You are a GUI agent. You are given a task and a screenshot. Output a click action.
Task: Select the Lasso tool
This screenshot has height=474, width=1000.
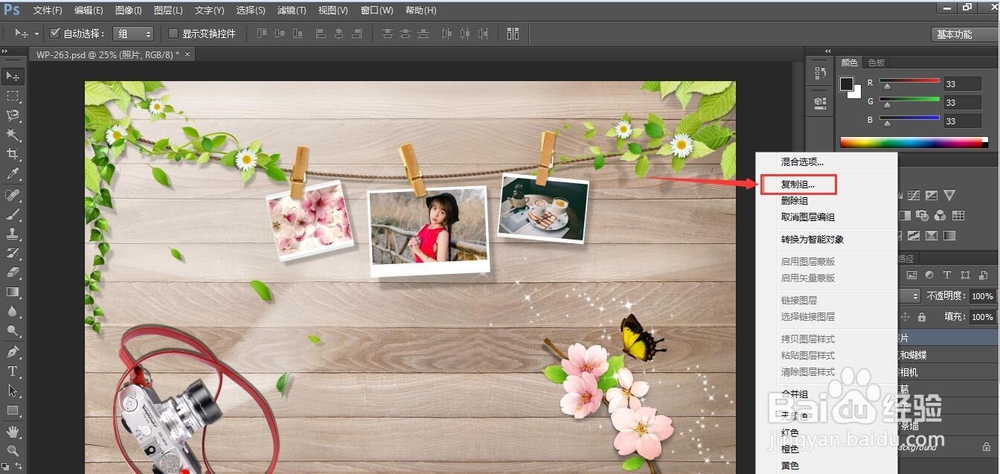click(13, 115)
